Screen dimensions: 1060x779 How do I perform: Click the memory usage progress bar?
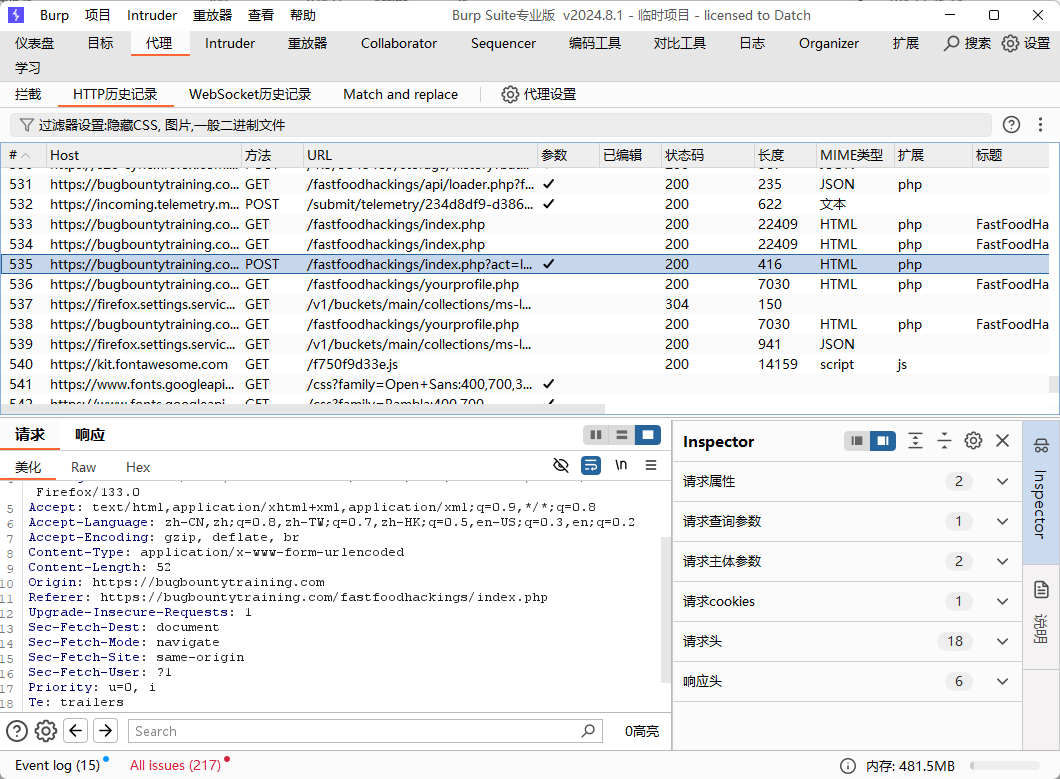pos(1005,765)
